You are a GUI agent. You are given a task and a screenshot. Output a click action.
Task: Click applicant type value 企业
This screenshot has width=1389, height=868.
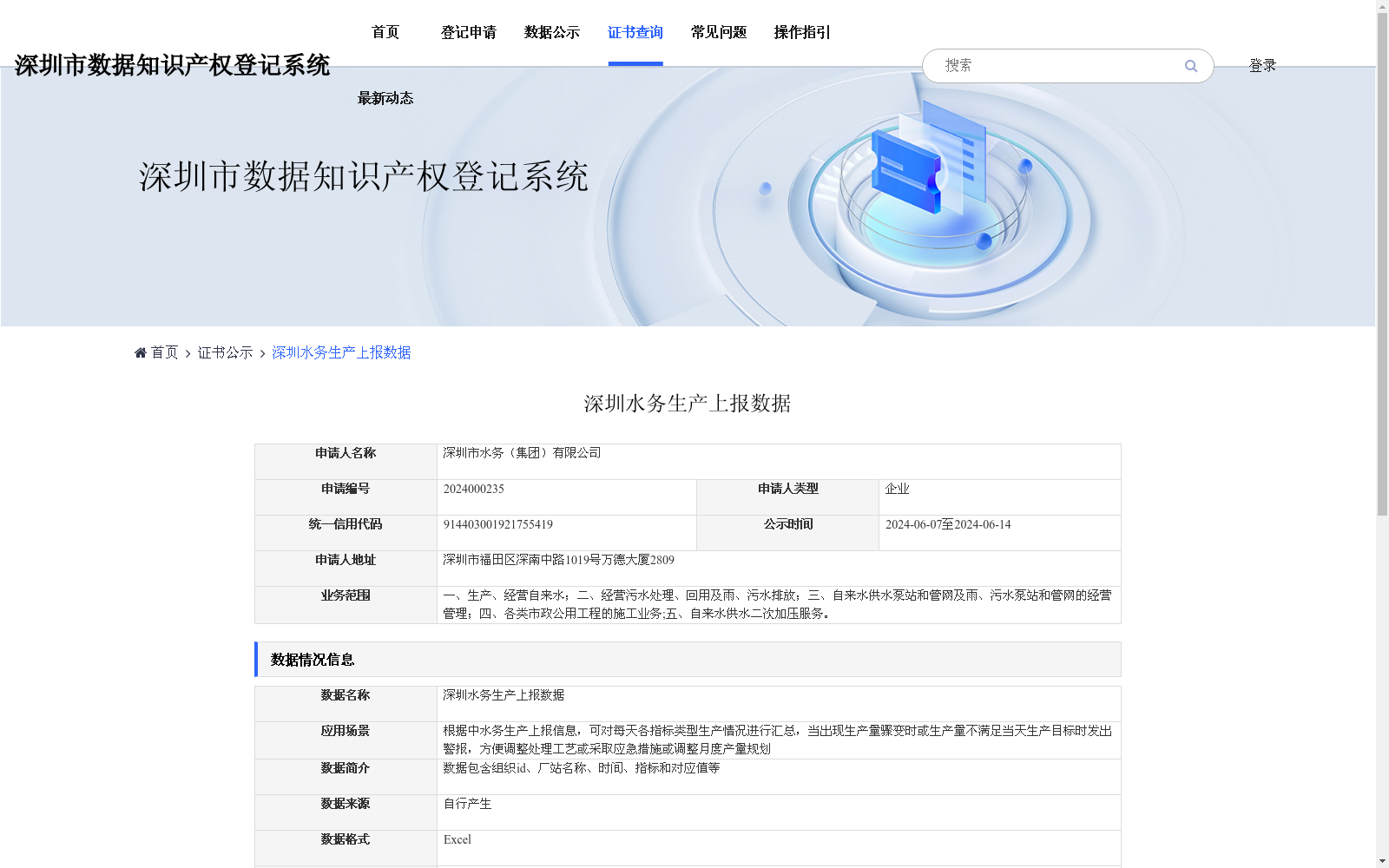point(898,489)
